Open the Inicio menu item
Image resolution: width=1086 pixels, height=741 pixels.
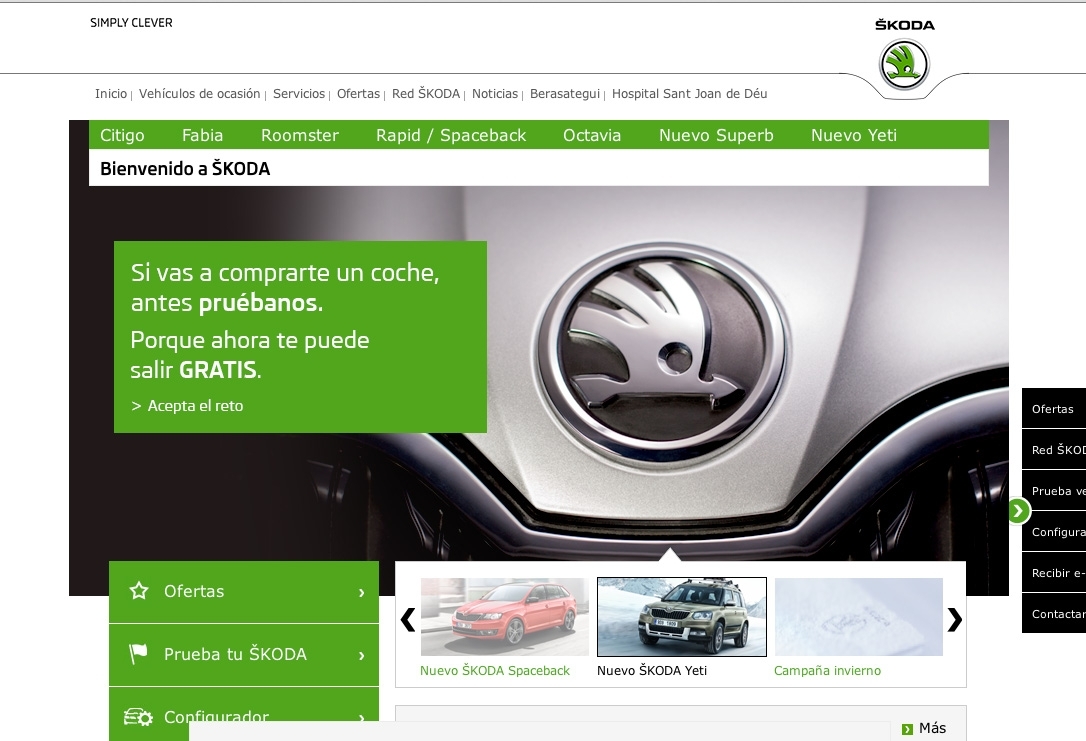pyautogui.click(x=111, y=93)
